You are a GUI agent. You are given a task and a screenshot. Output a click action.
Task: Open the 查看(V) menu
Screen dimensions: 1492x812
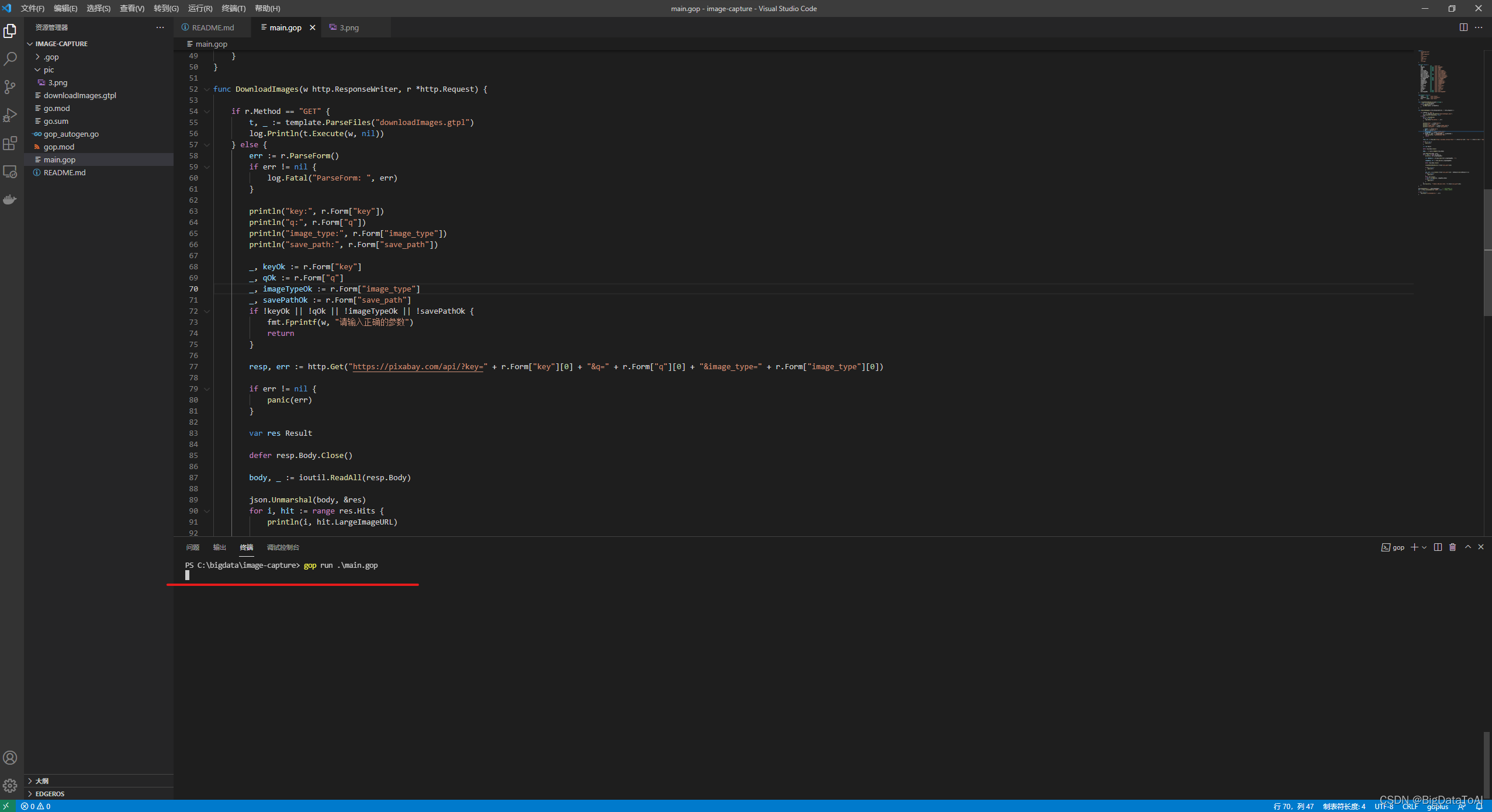132,8
